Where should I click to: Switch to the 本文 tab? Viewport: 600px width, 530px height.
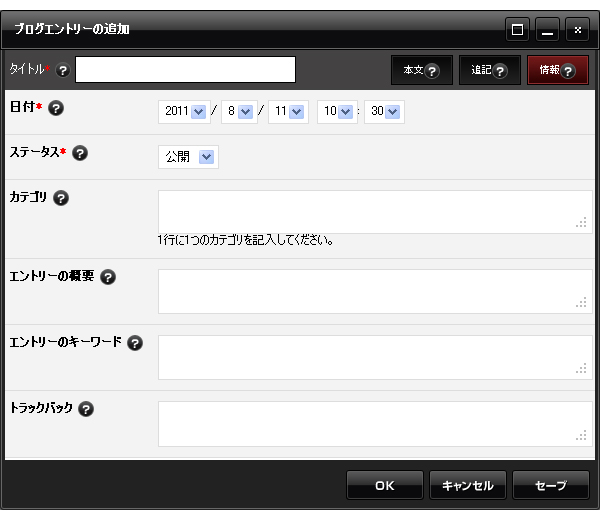click(422, 70)
